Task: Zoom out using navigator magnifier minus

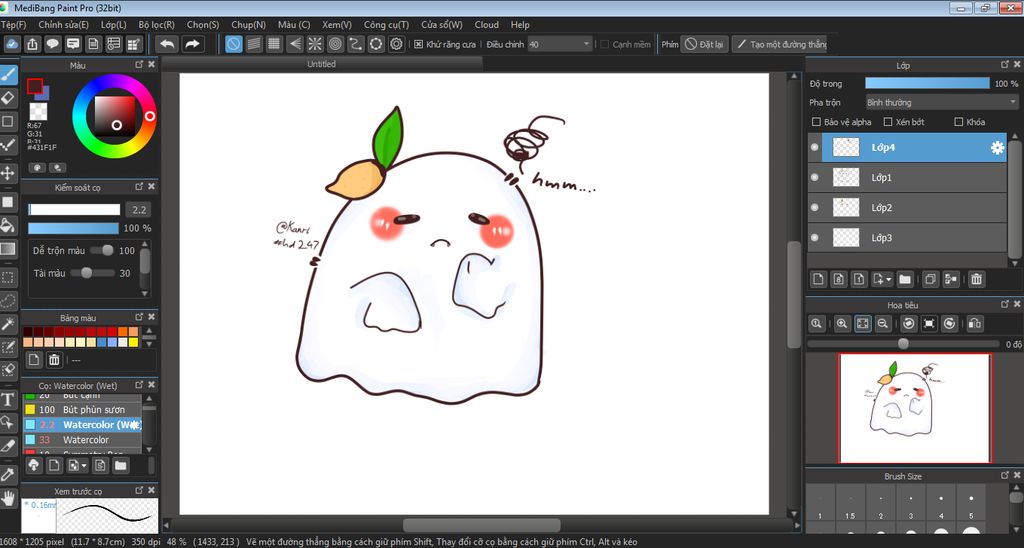Action: click(882, 323)
